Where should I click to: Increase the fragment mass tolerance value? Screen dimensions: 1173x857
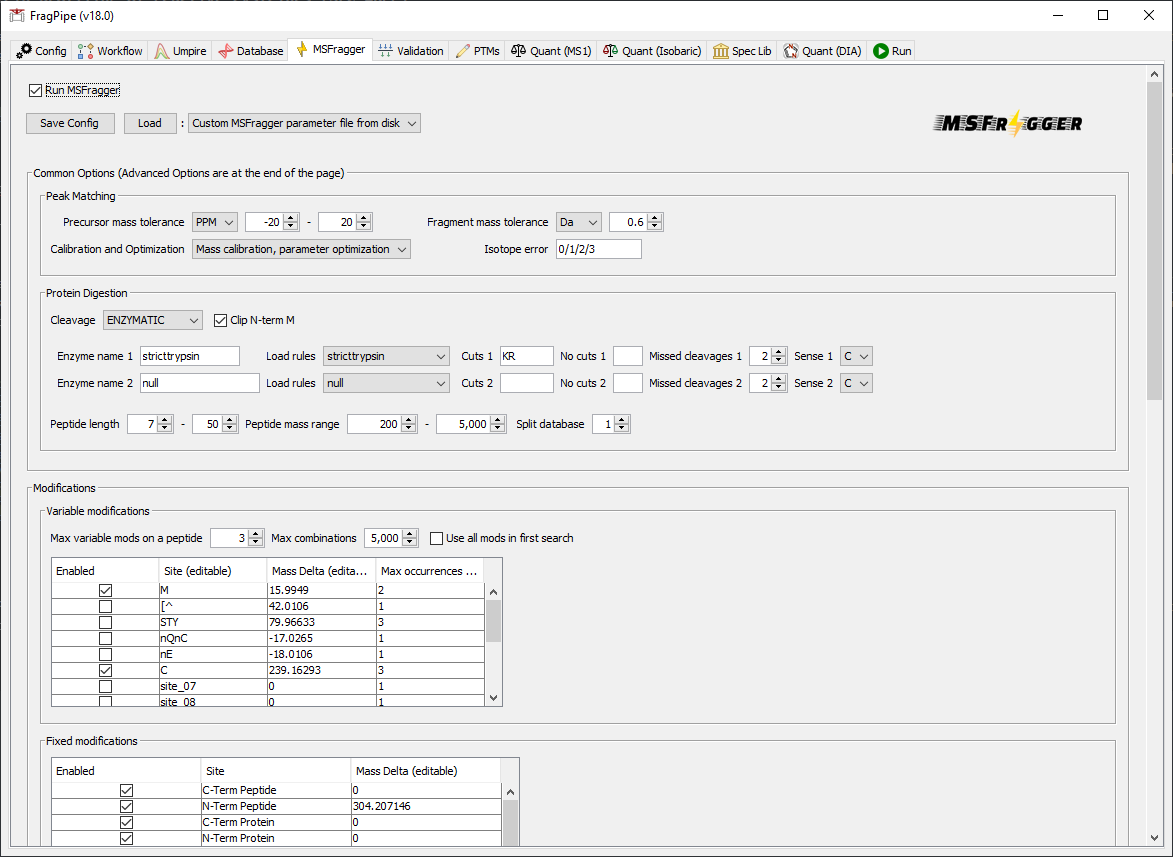point(655,218)
